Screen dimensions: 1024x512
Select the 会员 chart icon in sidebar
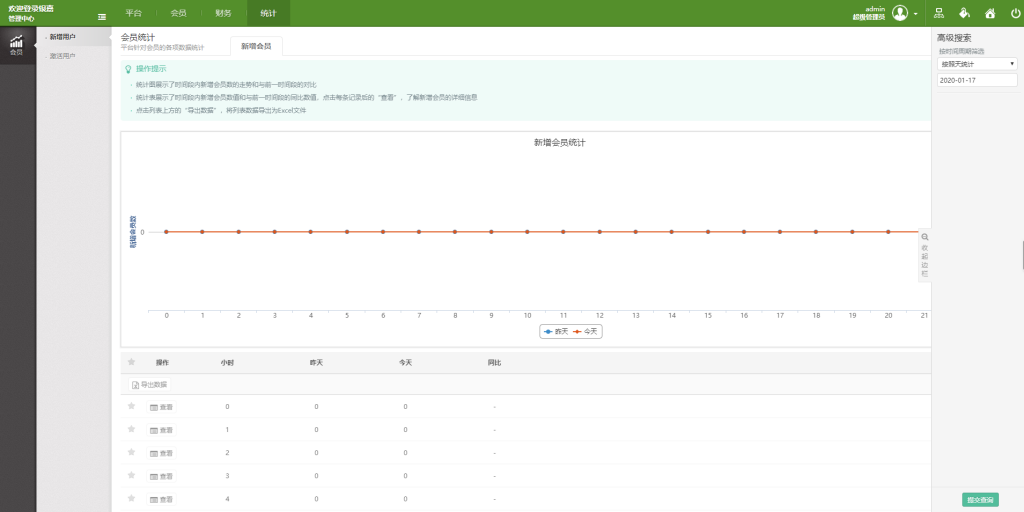pyautogui.click(x=16, y=43)
